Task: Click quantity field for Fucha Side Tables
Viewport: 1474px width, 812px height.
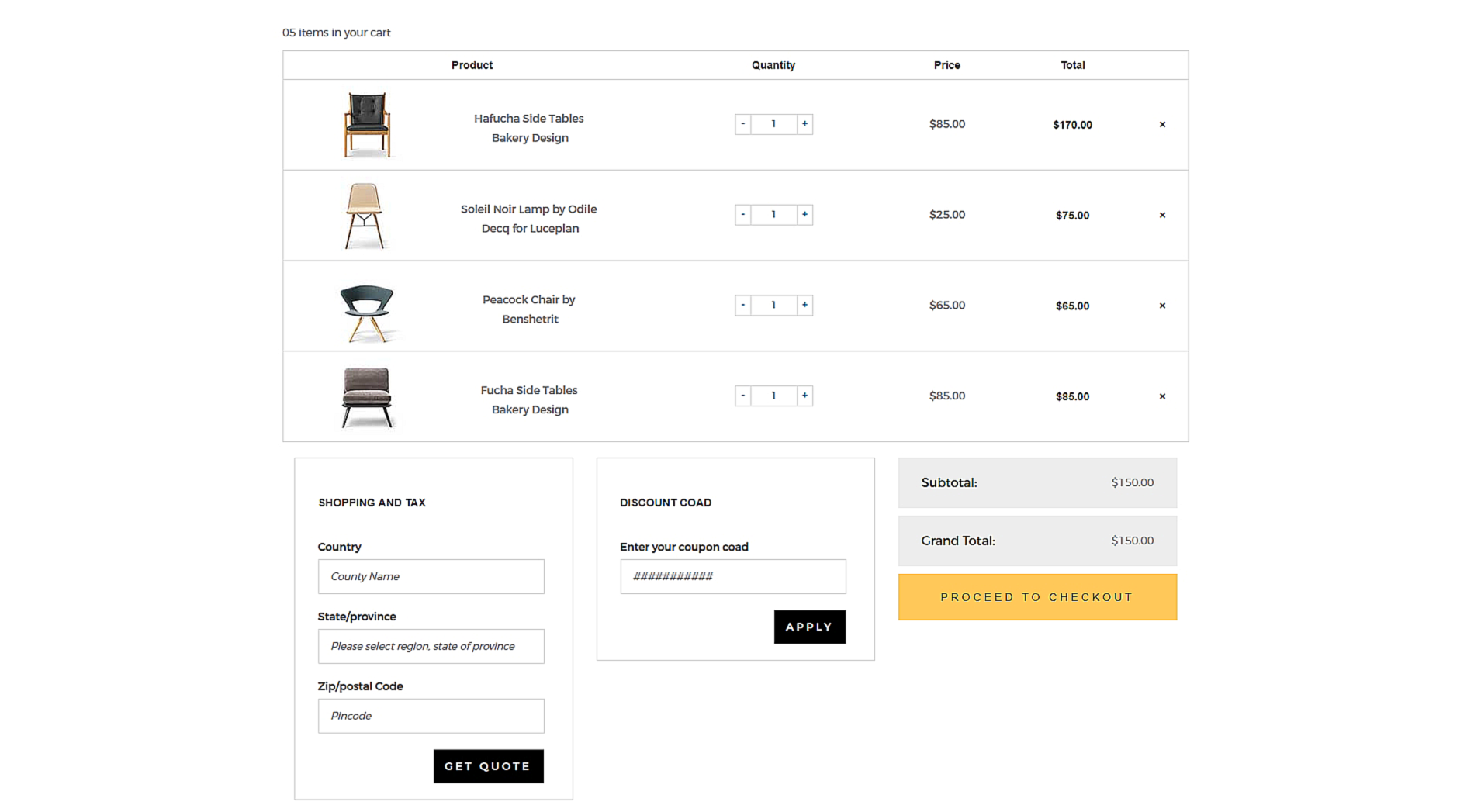Action: tap(773, 396)
